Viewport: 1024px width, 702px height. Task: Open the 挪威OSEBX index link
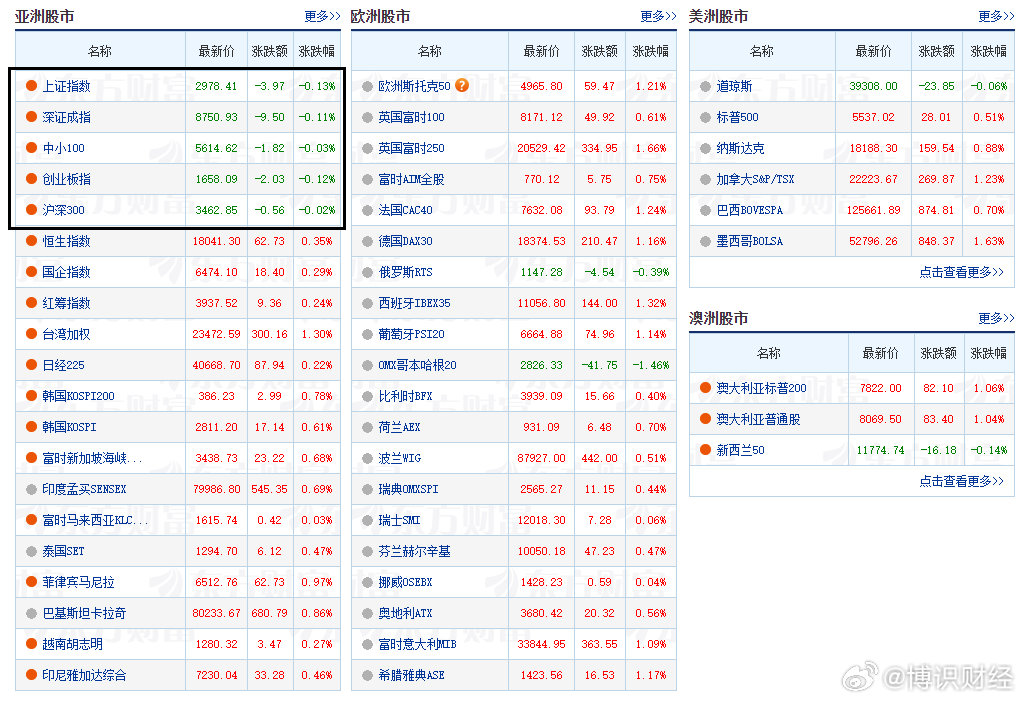click(x=406, y=582)
